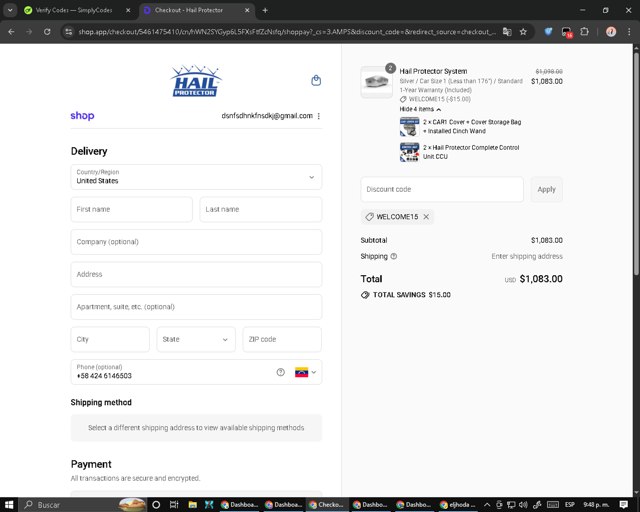
Task: Open the Windows Start menu
Action: coord(9,505)
